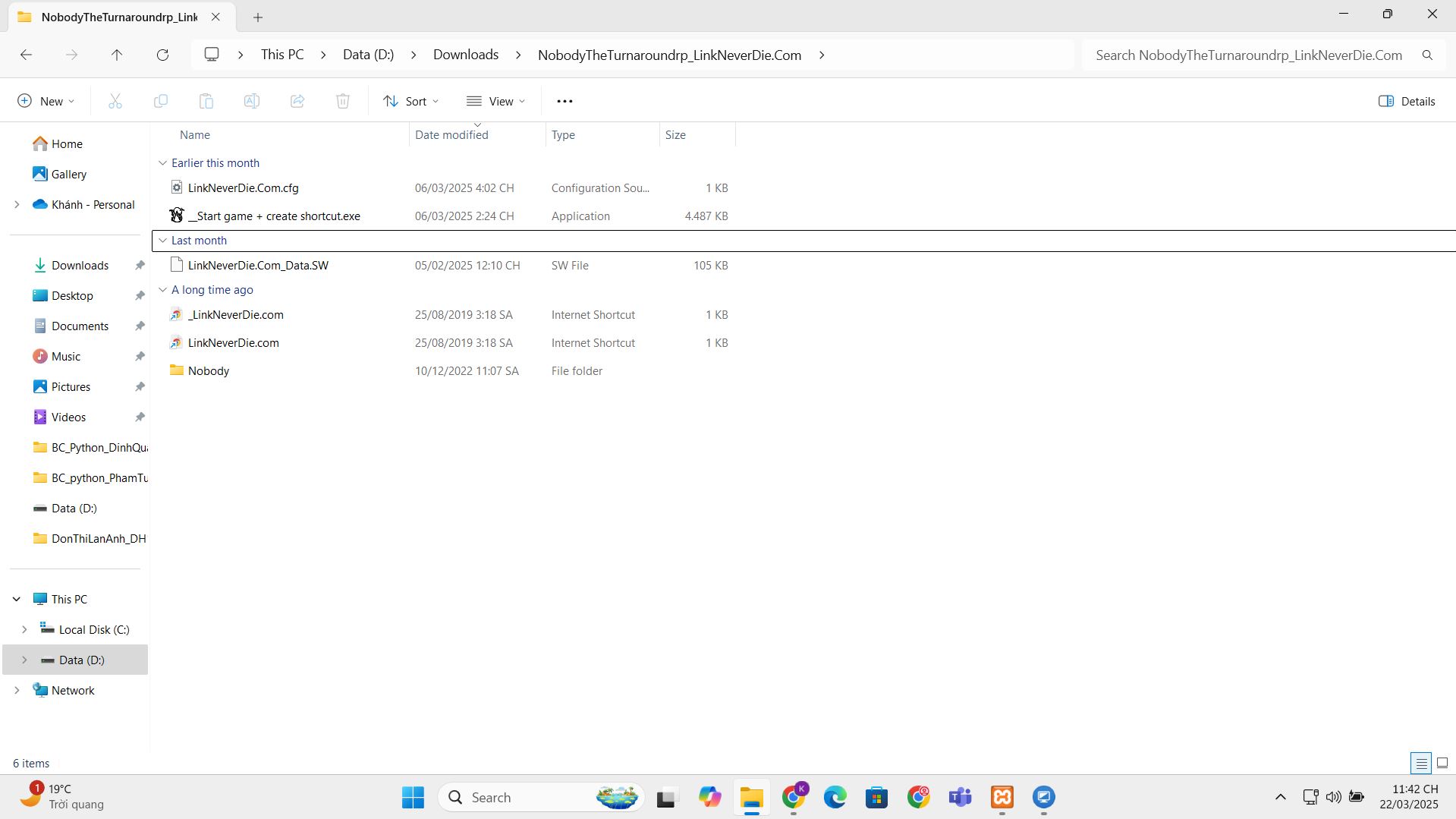1456x819 pixels.
Task: Click the Back navigation arrow
Action: [26, 55]
